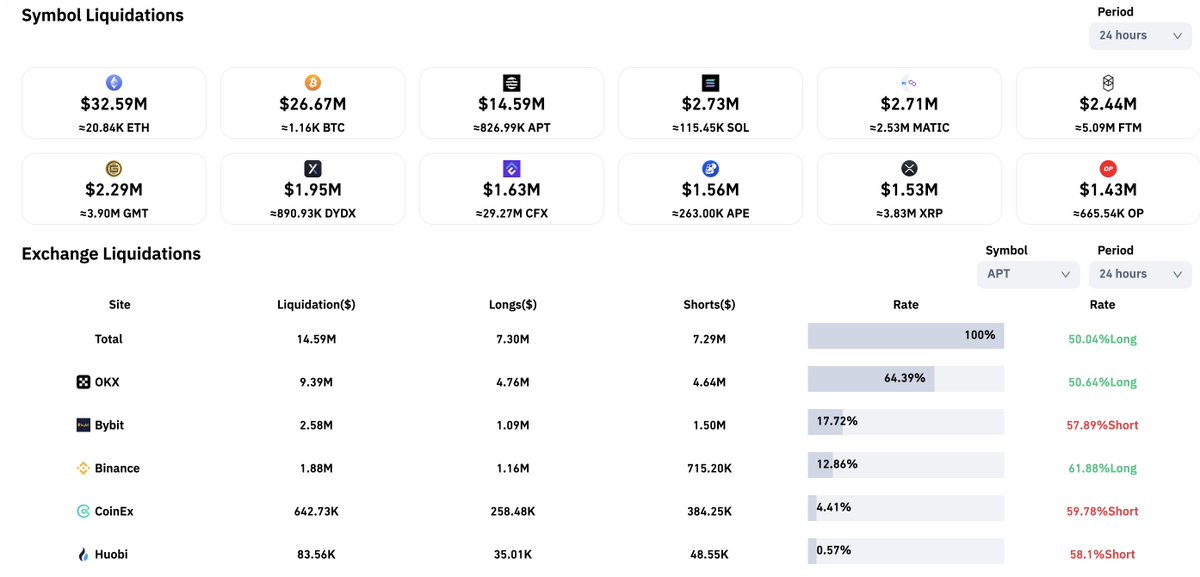Click the 59.78%Short rate for CoinEx
The image size is (1200, 577).
[1102, 511]
